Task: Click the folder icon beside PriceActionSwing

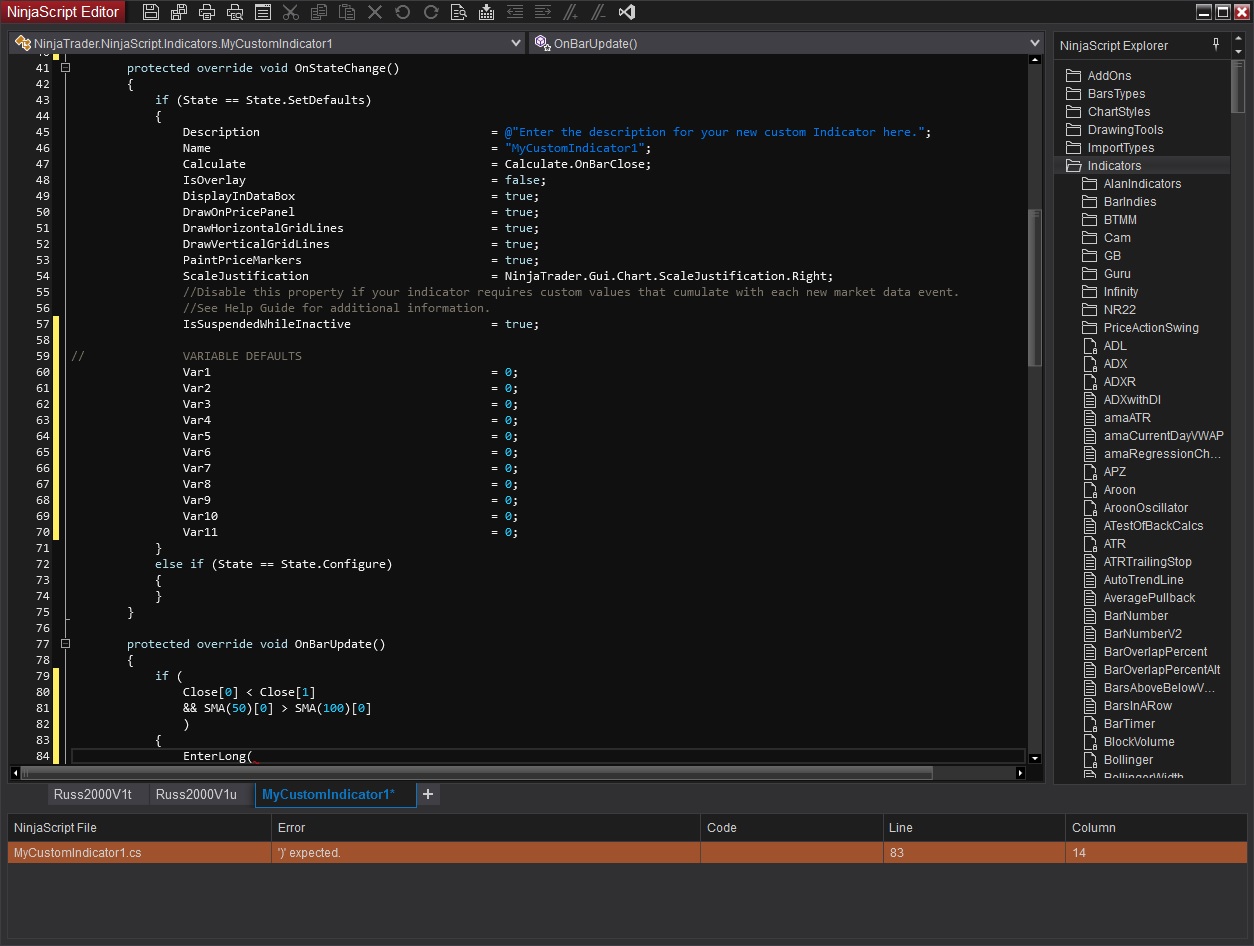Action: (1090, 328)
